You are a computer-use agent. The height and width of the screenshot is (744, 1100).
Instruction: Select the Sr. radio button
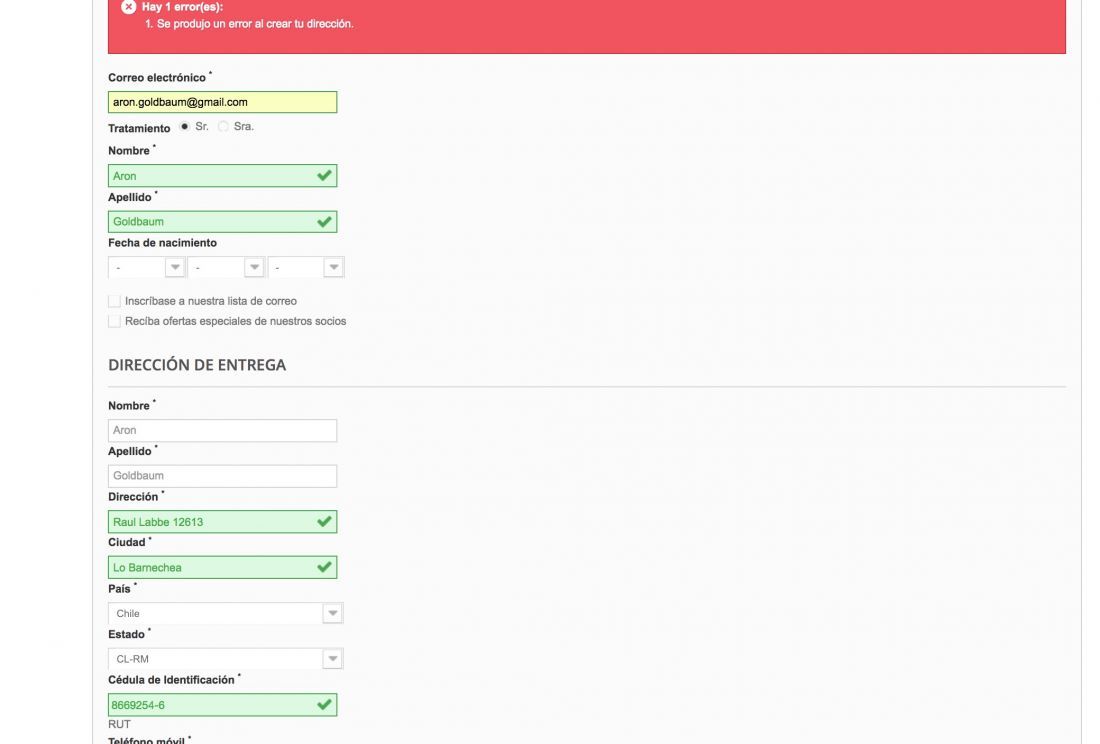point(185,126)
